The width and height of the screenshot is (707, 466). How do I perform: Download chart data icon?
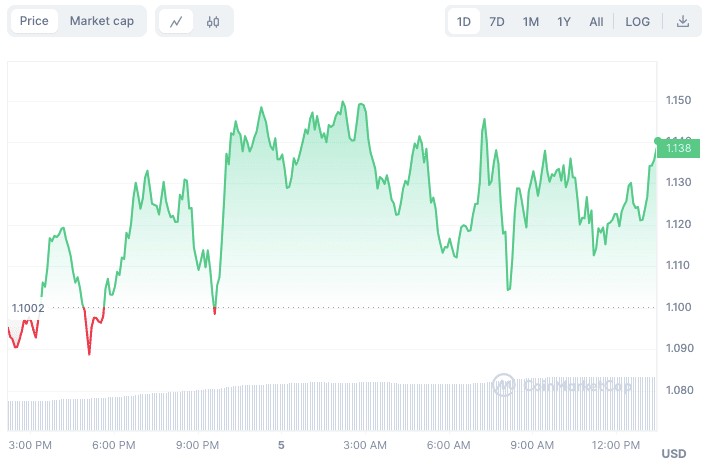(683, 21)
